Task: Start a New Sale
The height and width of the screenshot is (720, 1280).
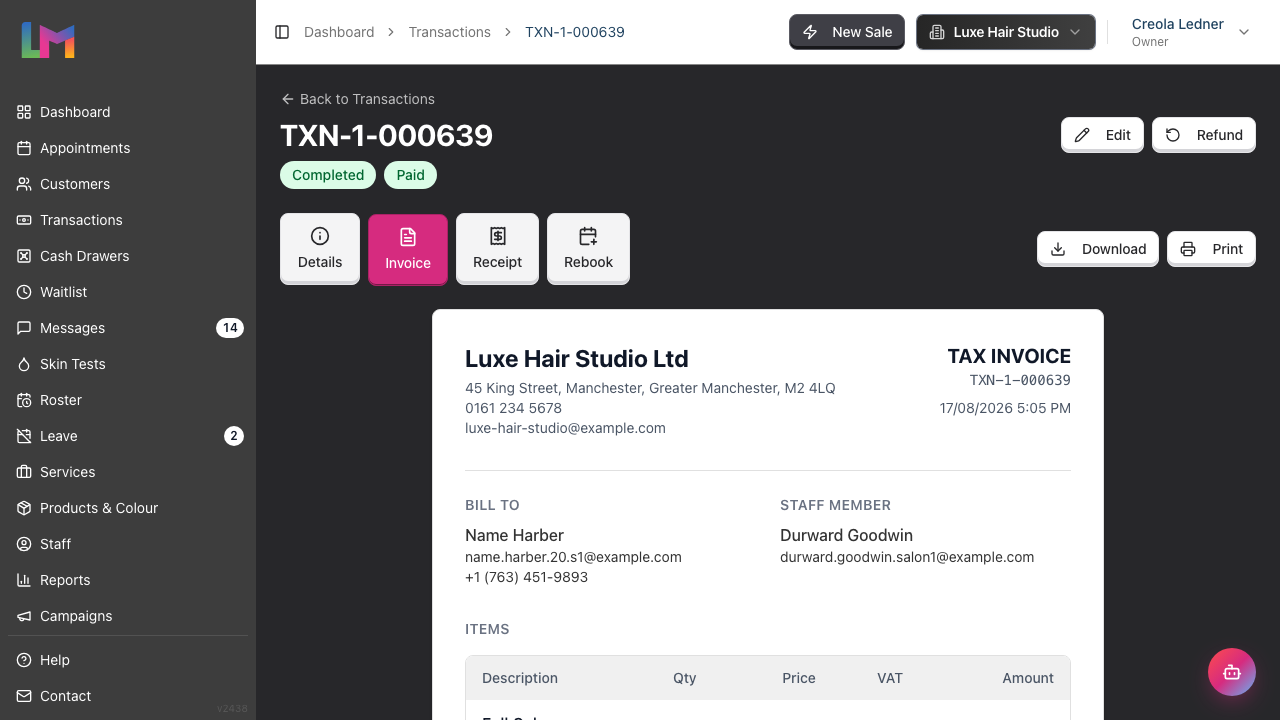Action: [847, 32]
